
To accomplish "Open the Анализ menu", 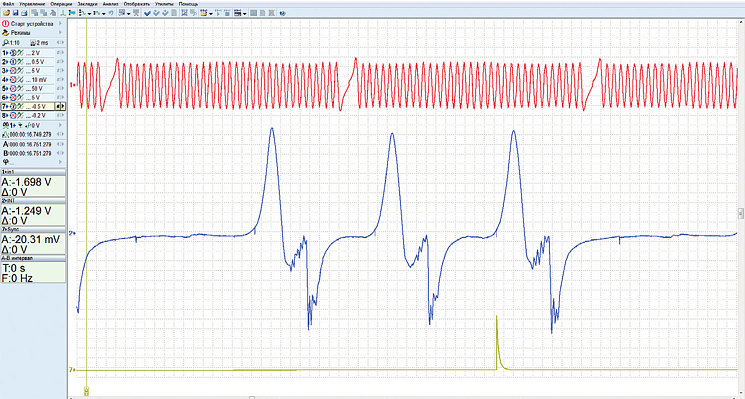I will (x=111, y=4).
